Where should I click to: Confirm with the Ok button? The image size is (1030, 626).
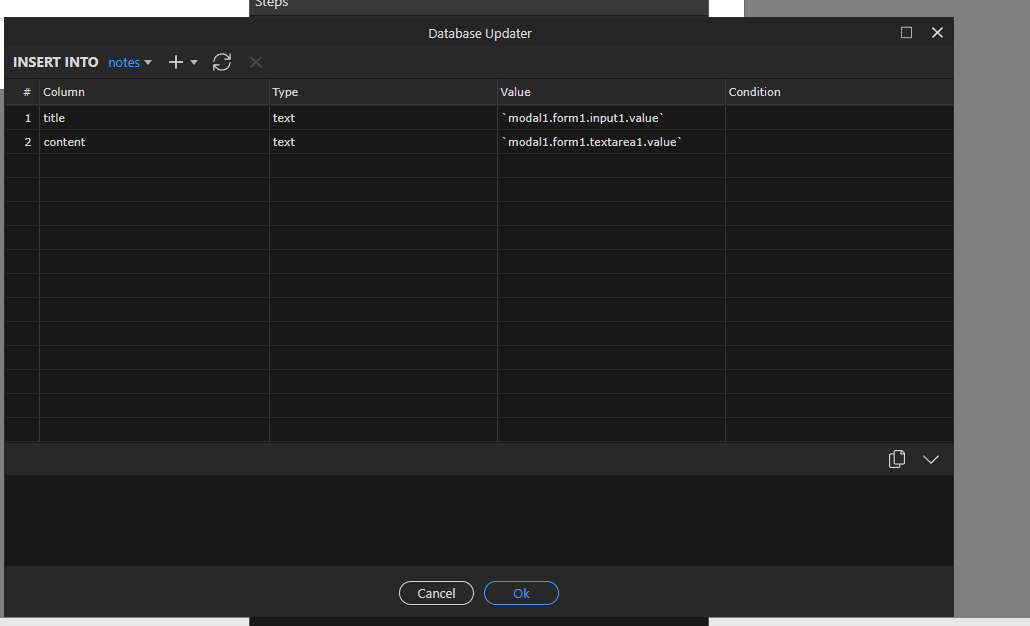(x=521, y=593)
